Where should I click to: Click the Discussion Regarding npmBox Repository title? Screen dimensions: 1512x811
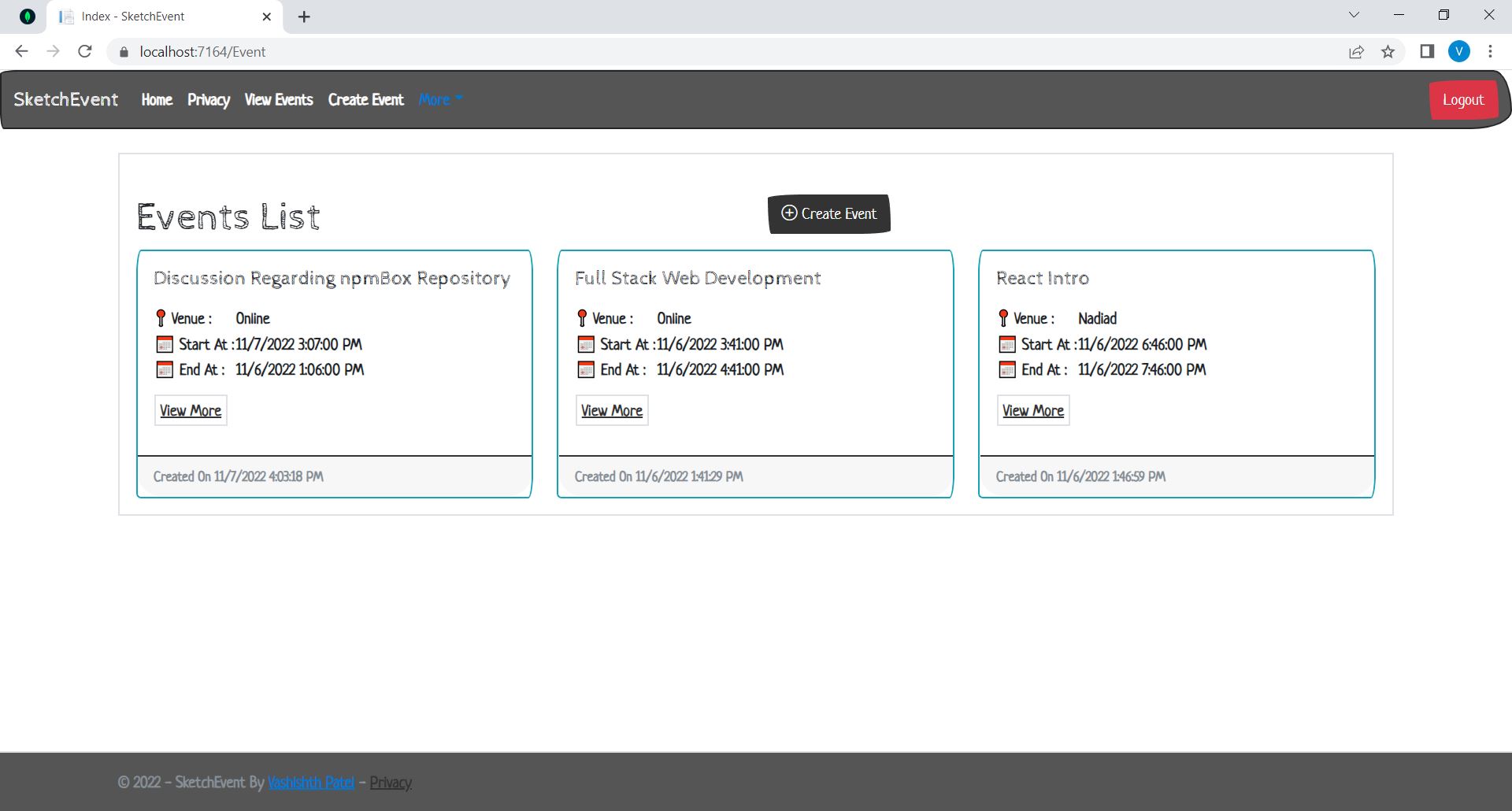(x=332, y=278)
